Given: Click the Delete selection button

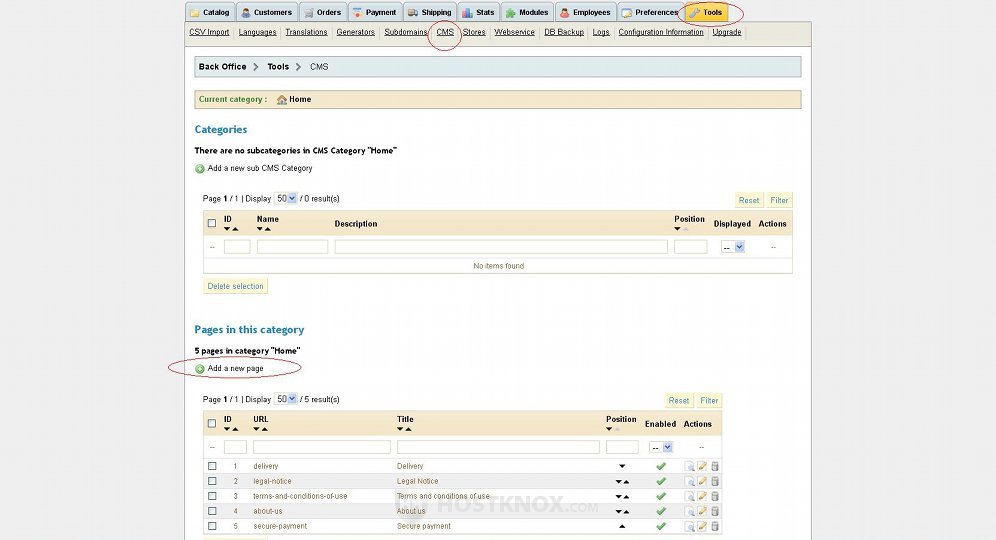Looking at the screenshot, I should coord(235,286).
